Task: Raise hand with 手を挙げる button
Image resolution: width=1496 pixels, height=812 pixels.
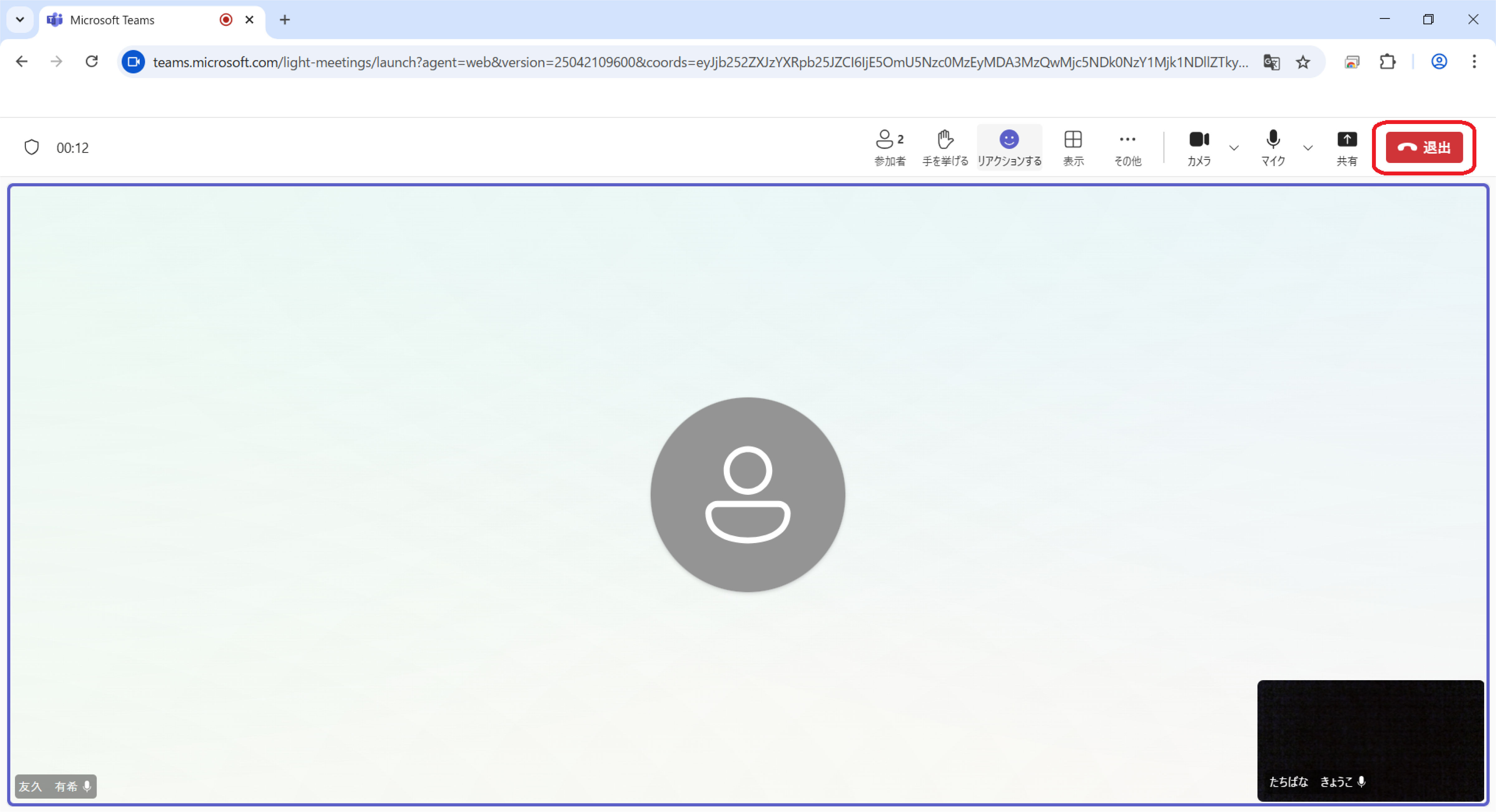Action: pyautogui.click(x=945, y=147)
